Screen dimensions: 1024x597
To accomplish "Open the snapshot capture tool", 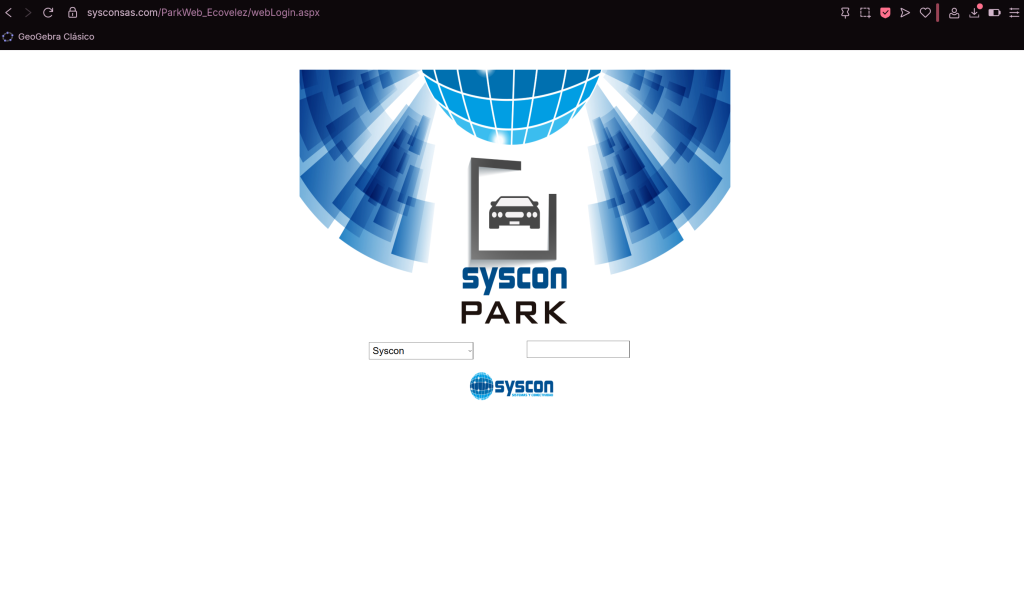I will pyautogui.click(x=865, y=12).
